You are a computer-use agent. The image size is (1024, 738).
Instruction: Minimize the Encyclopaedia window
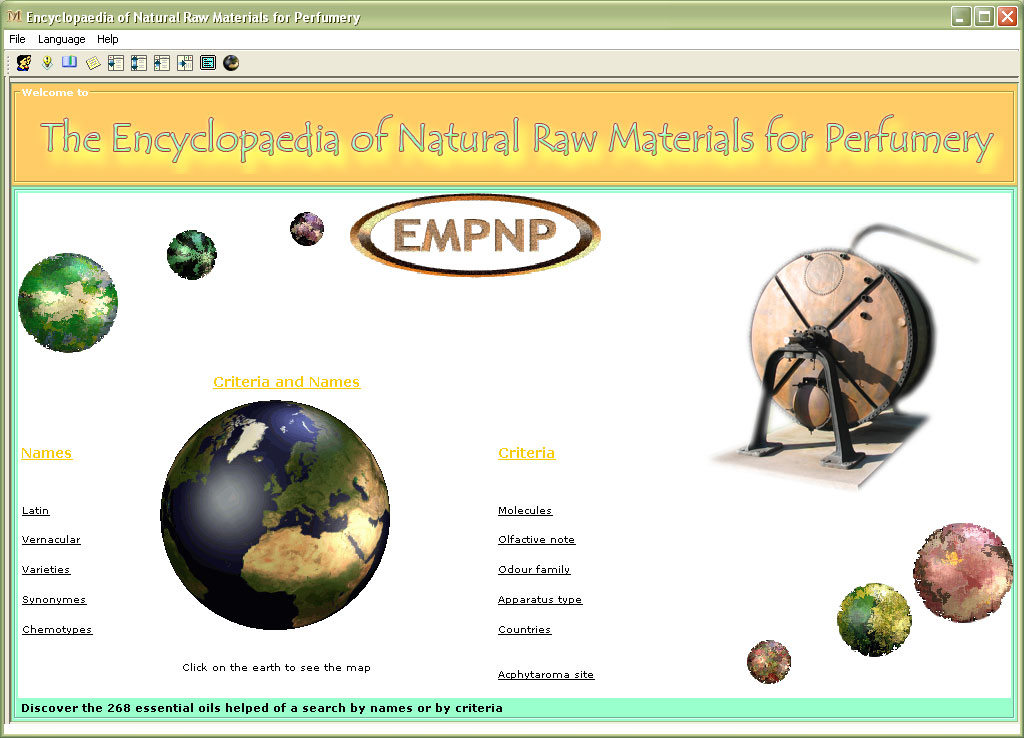coord(960,16)
